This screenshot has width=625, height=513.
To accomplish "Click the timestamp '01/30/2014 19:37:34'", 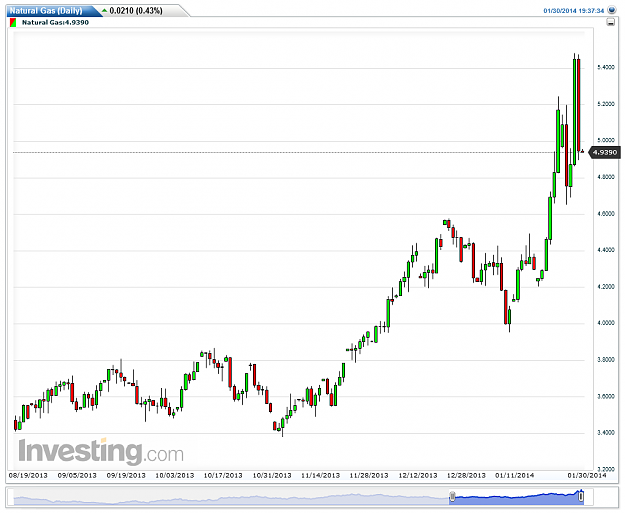I will point(574,11).
